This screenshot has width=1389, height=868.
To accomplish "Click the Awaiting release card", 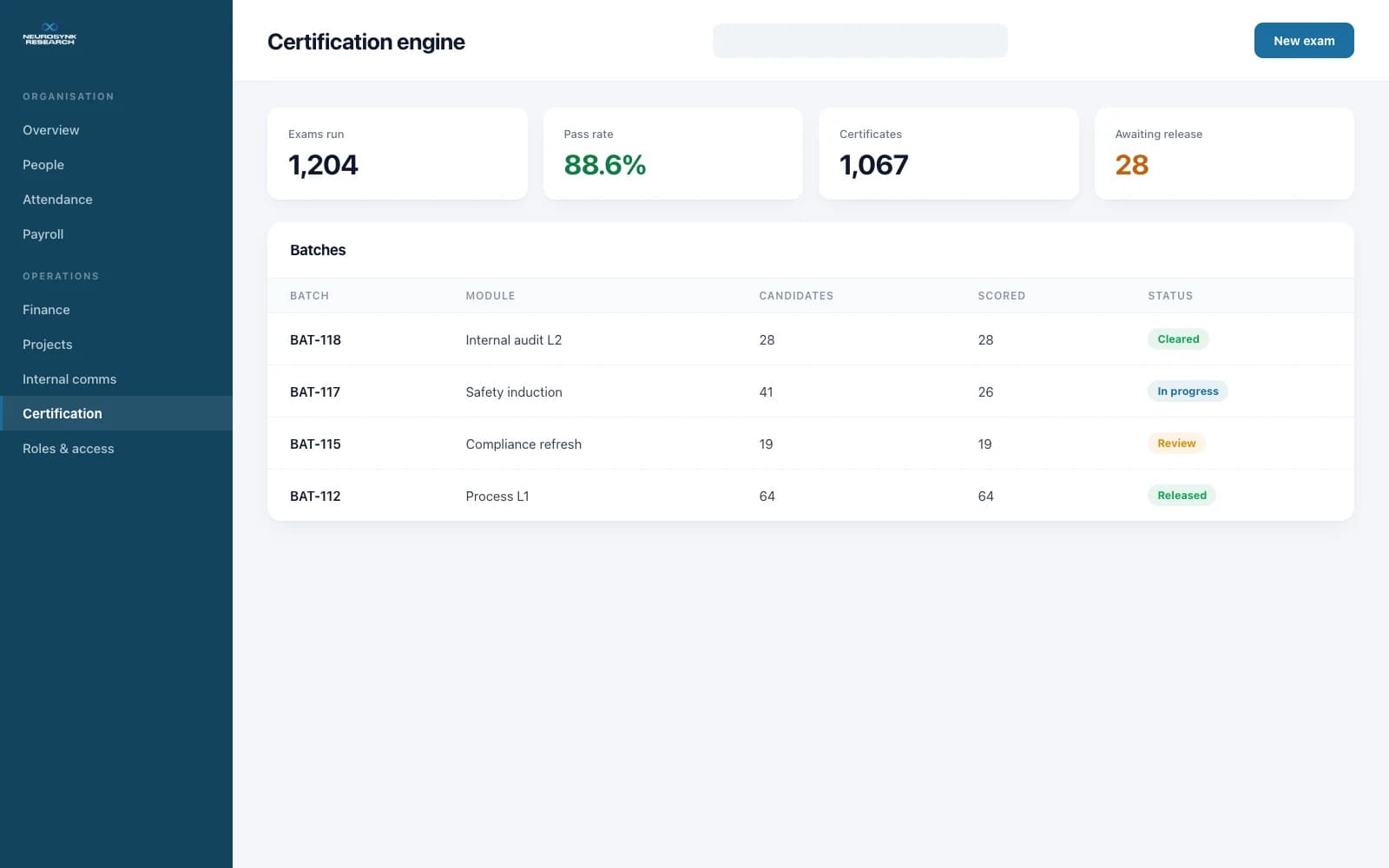I will point(1224,154).
